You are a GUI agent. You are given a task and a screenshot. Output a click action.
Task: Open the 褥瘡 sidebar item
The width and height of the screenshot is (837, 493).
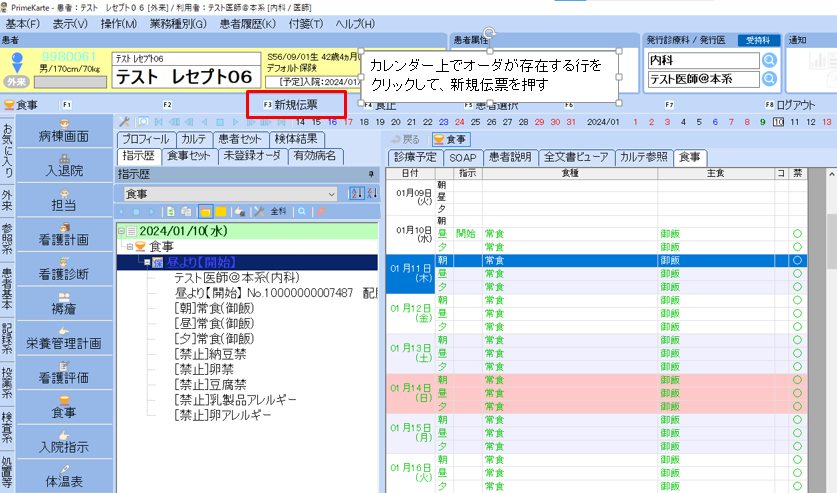64,304
